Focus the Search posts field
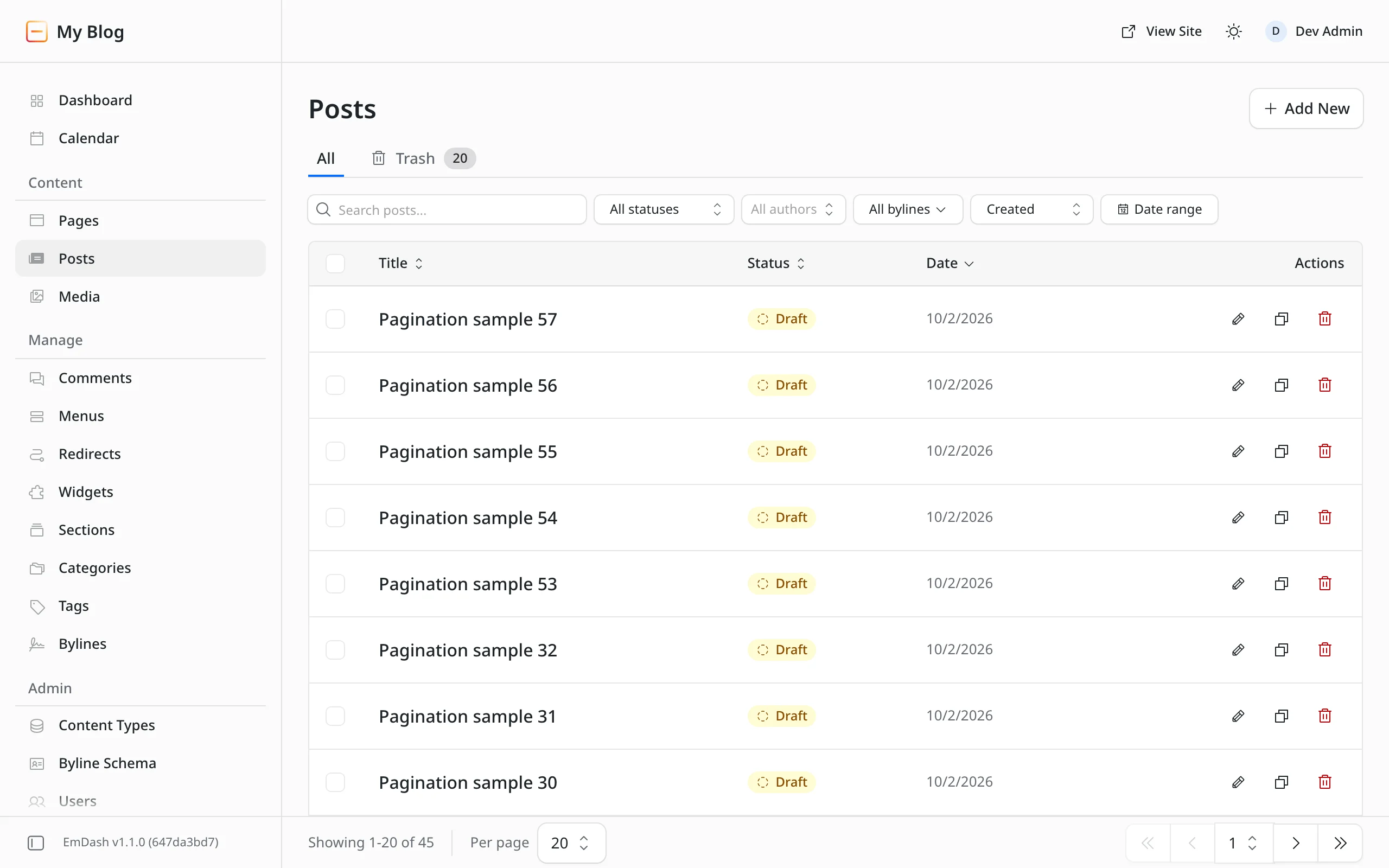Screen dimensions: 1389x868 (x=447, y=209)
